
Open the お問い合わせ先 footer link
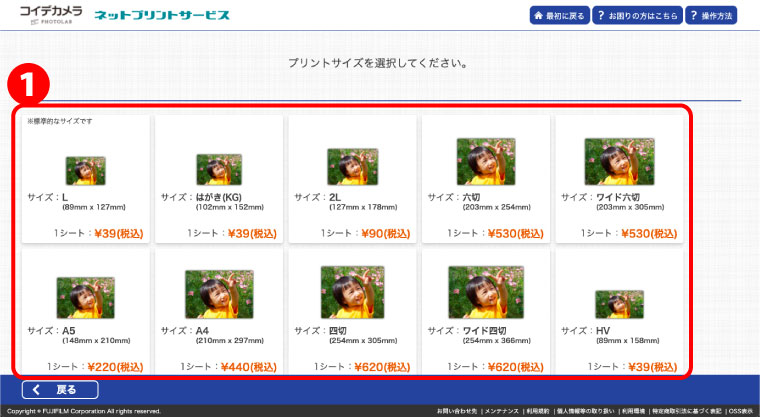pos(457,411)
